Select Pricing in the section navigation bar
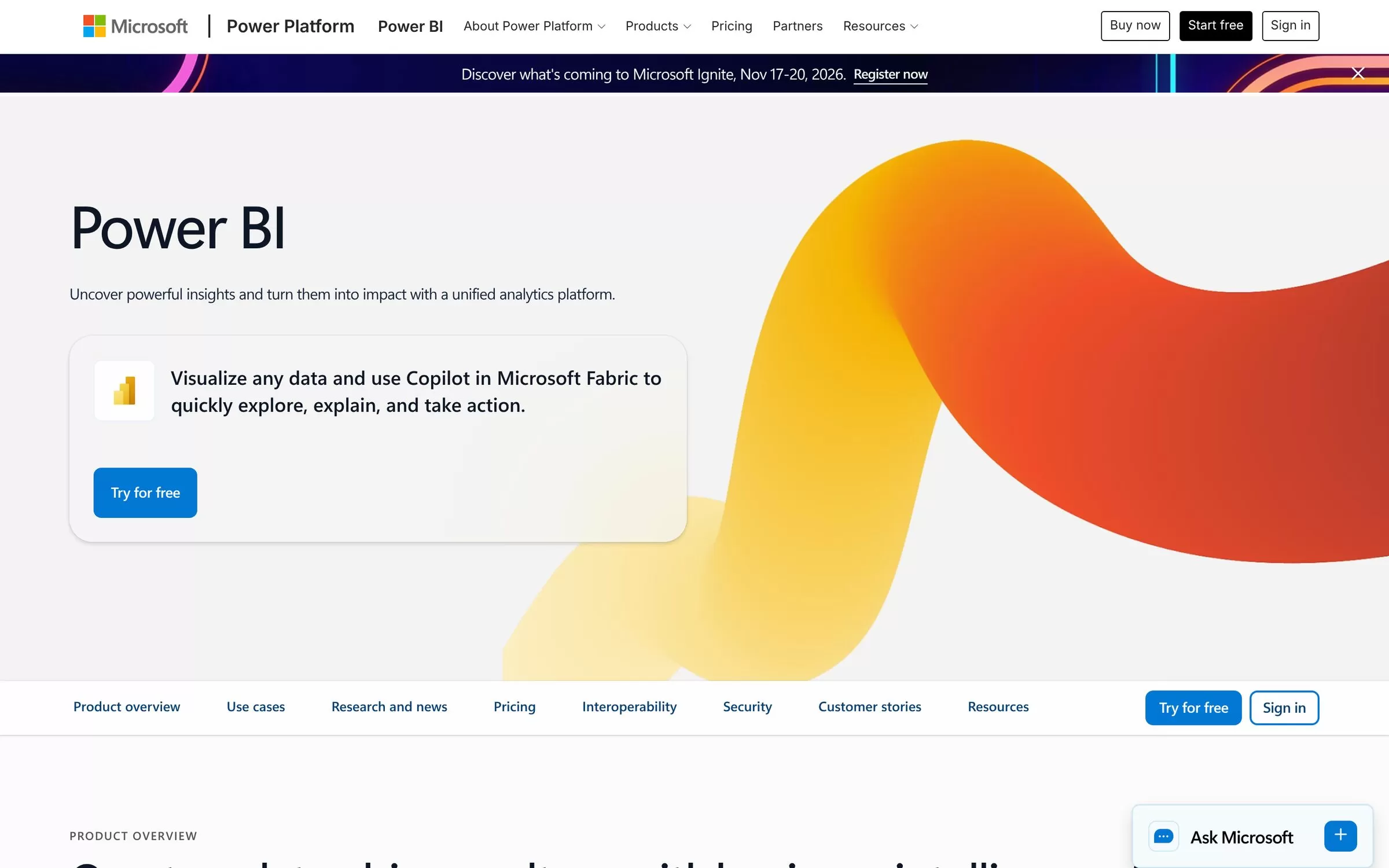This screenshot has height=868, width=1389. click(x=515, y=707)
